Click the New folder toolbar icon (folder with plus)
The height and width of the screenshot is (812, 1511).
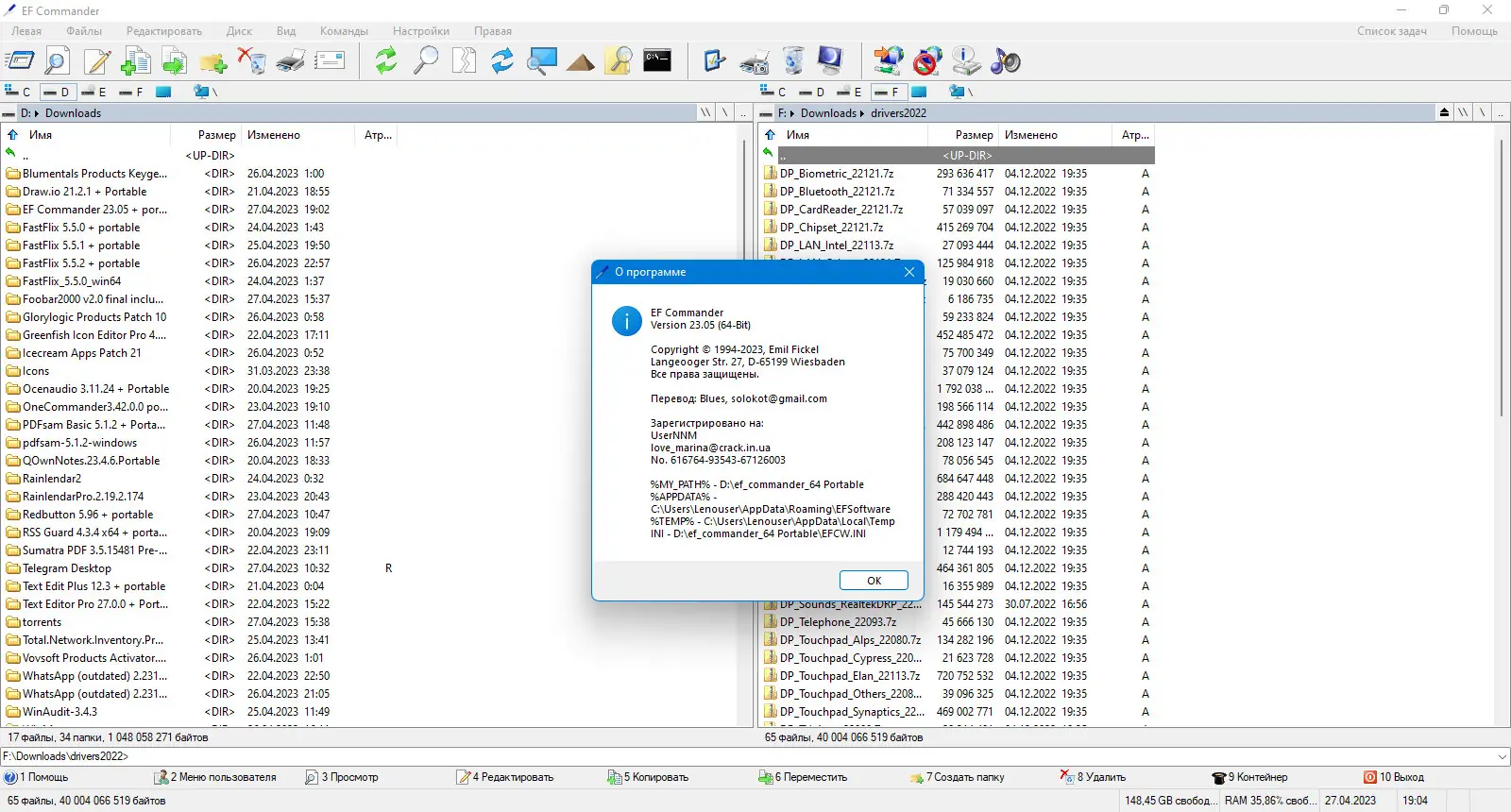point(213,61)
